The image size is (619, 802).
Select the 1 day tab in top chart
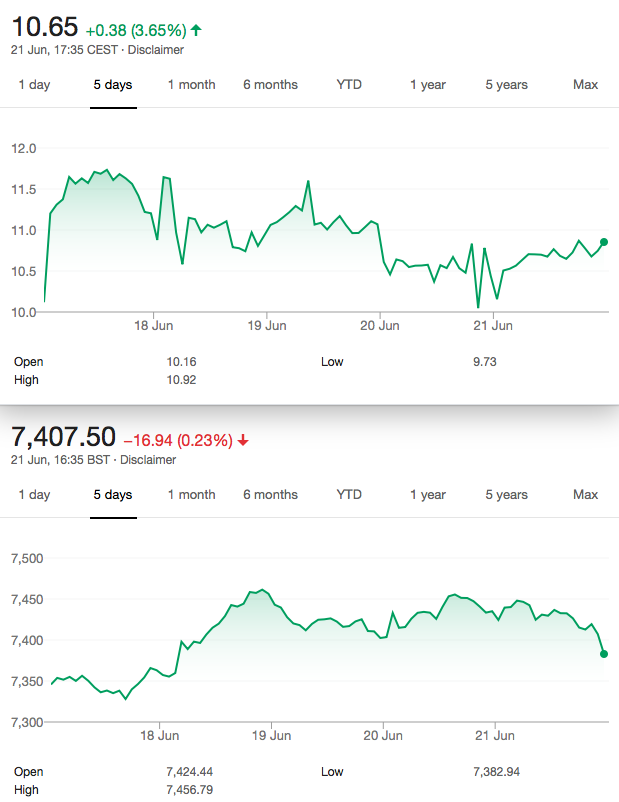[34, 84]
